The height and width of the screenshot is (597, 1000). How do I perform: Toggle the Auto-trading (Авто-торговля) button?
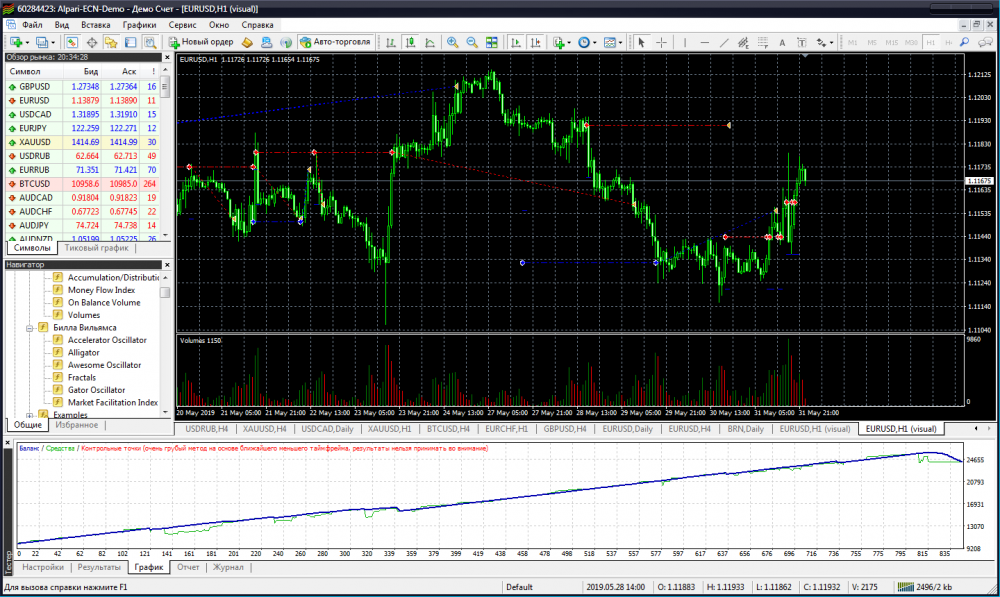pos(335,42)
